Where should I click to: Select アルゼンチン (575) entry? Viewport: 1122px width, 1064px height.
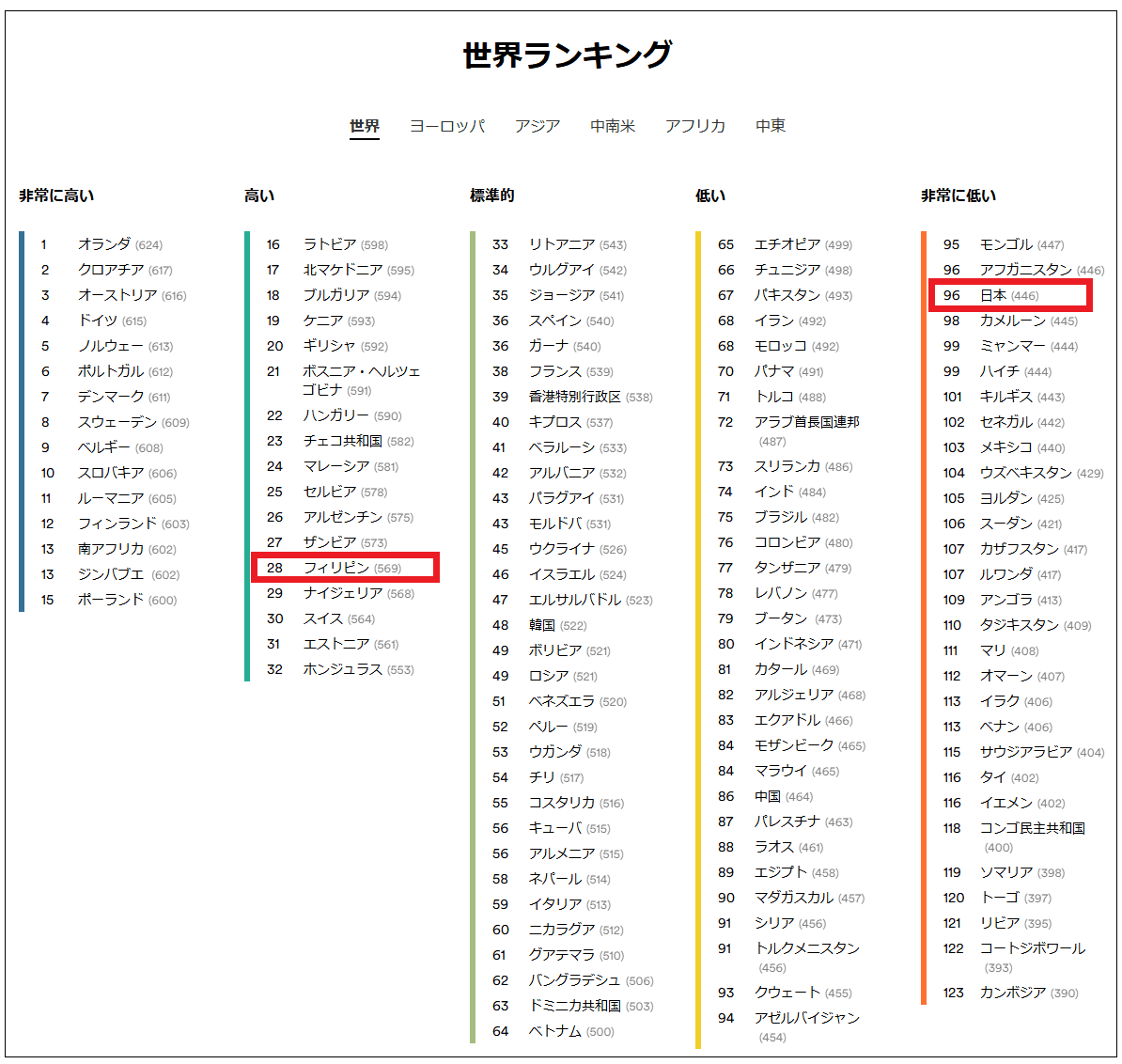tap(359, 518)
